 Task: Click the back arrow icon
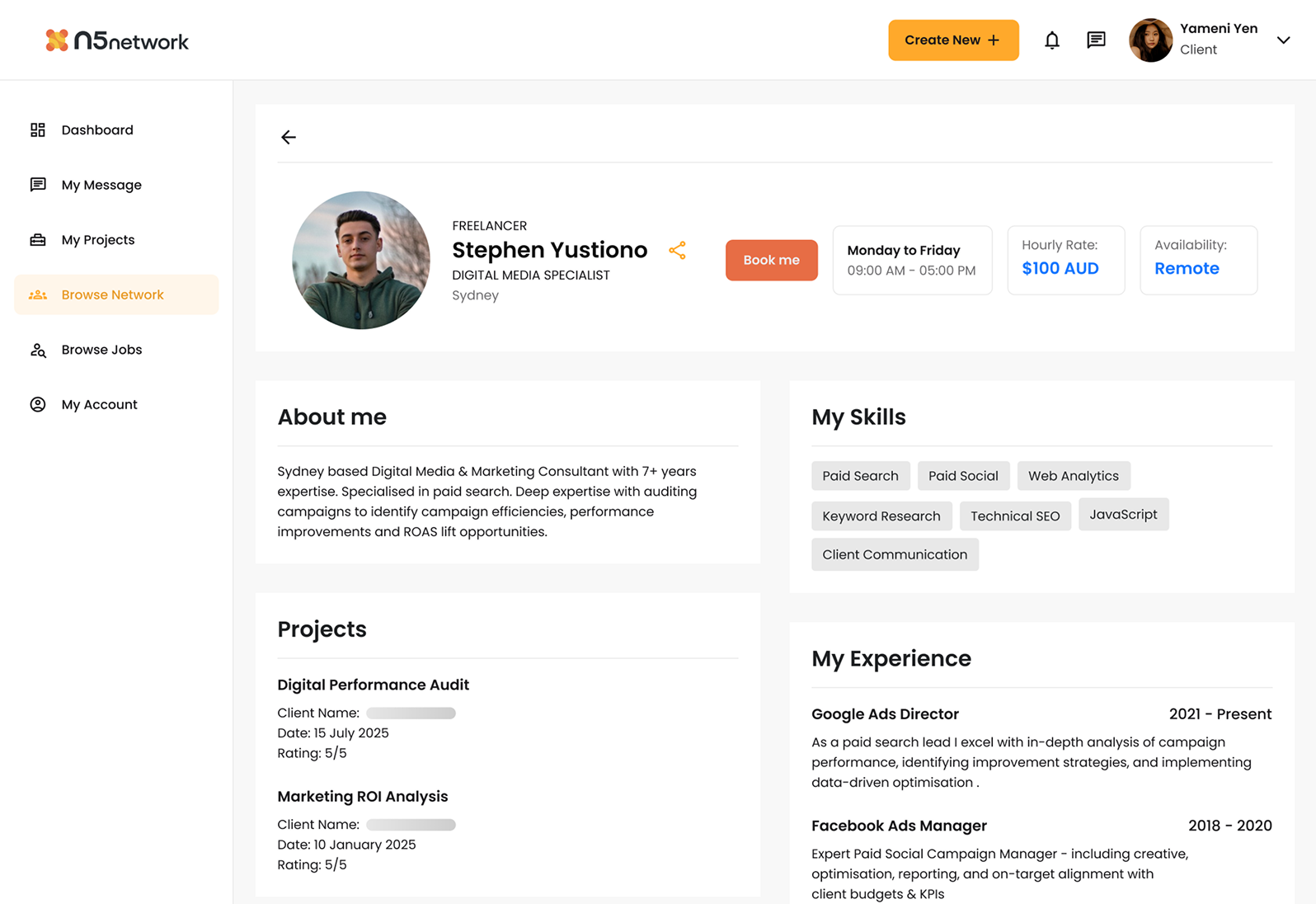coord(288,137)
